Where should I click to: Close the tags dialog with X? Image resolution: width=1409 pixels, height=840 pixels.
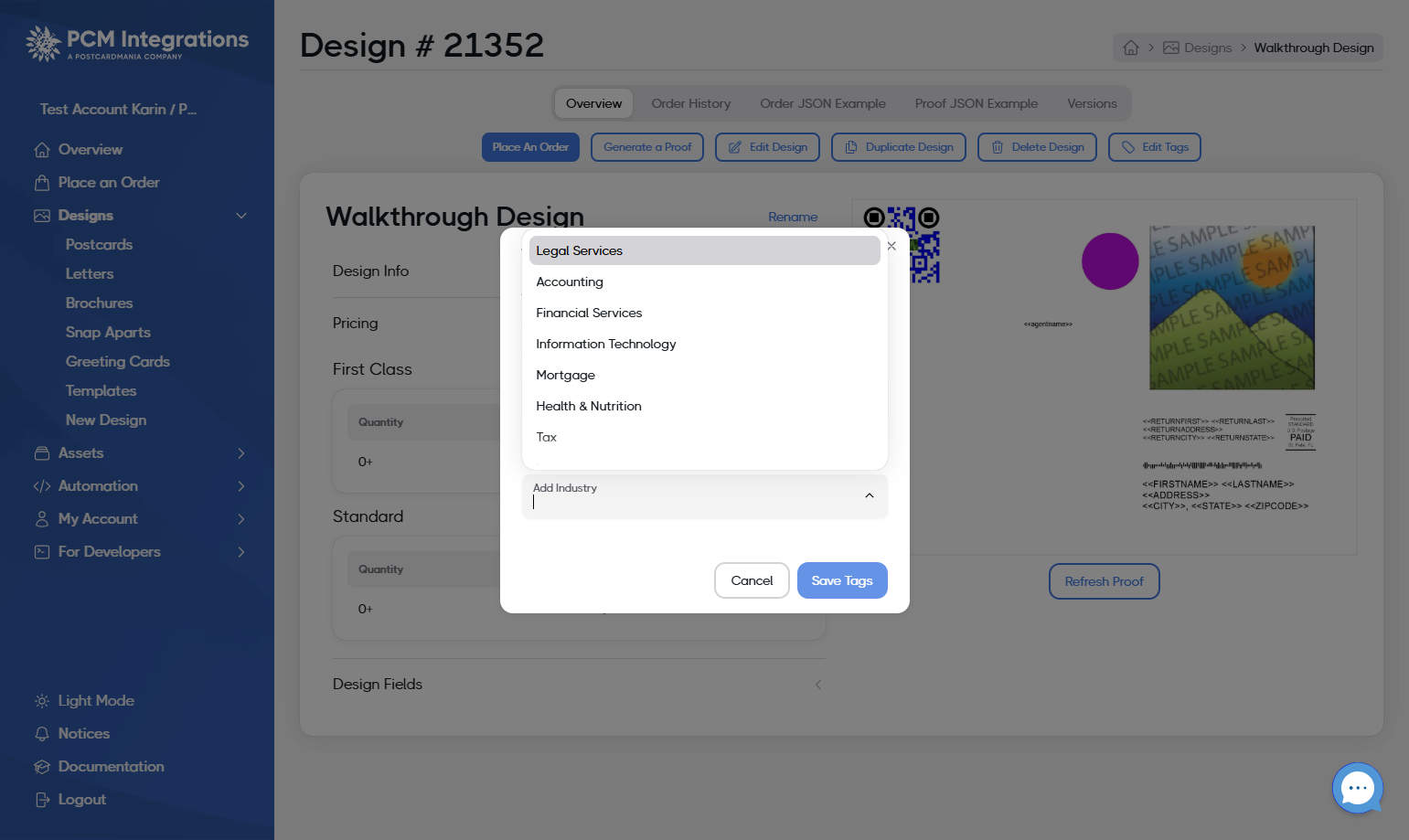(891, 246)
